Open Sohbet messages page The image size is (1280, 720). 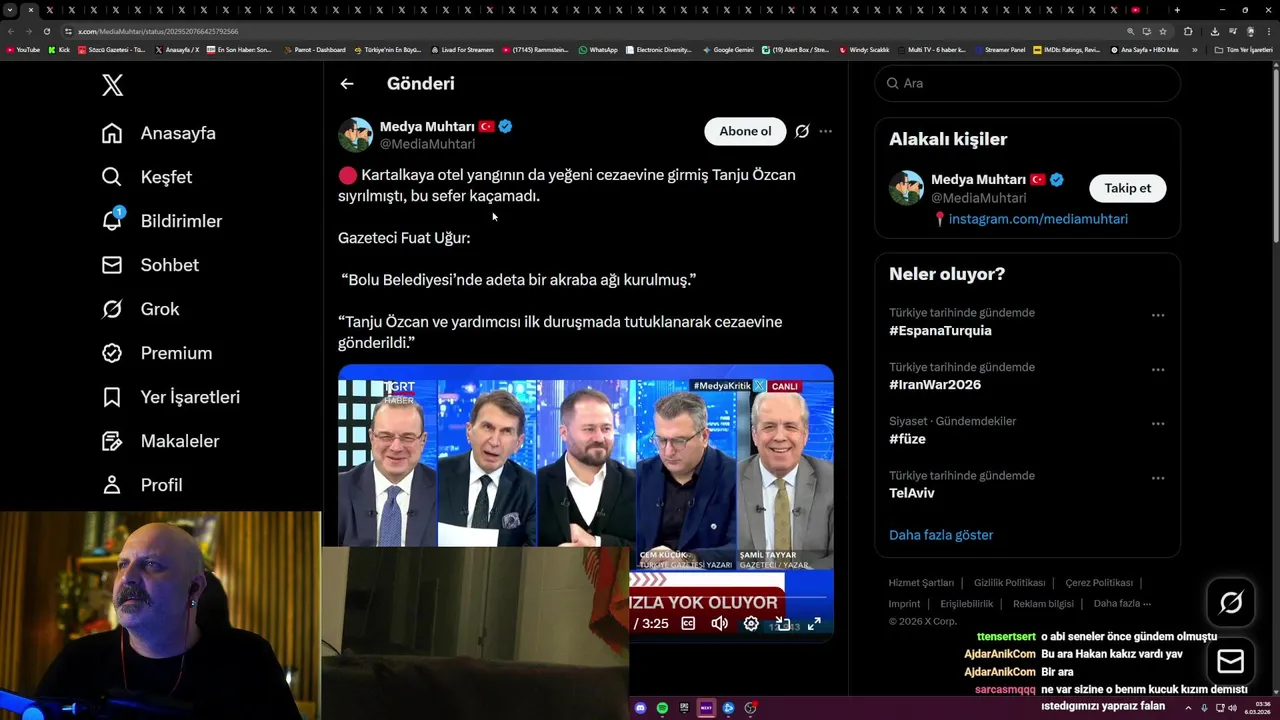(150, 265)
